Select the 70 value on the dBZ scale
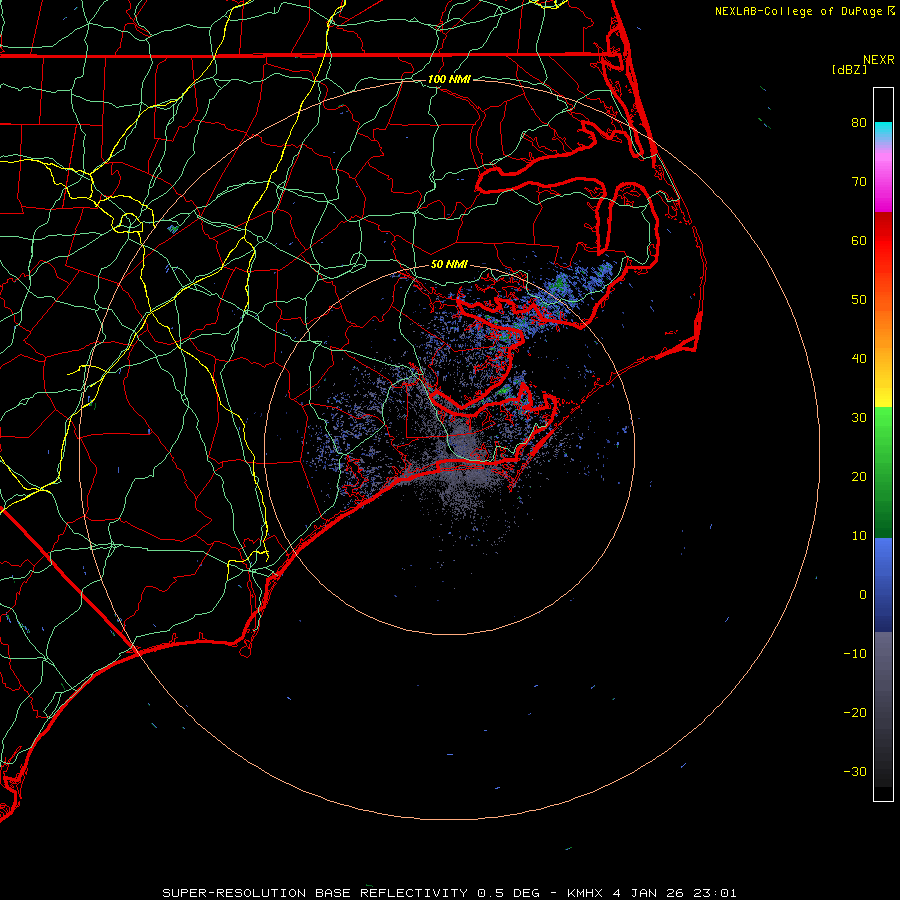The image size is (900, 900). pos(859,181)
